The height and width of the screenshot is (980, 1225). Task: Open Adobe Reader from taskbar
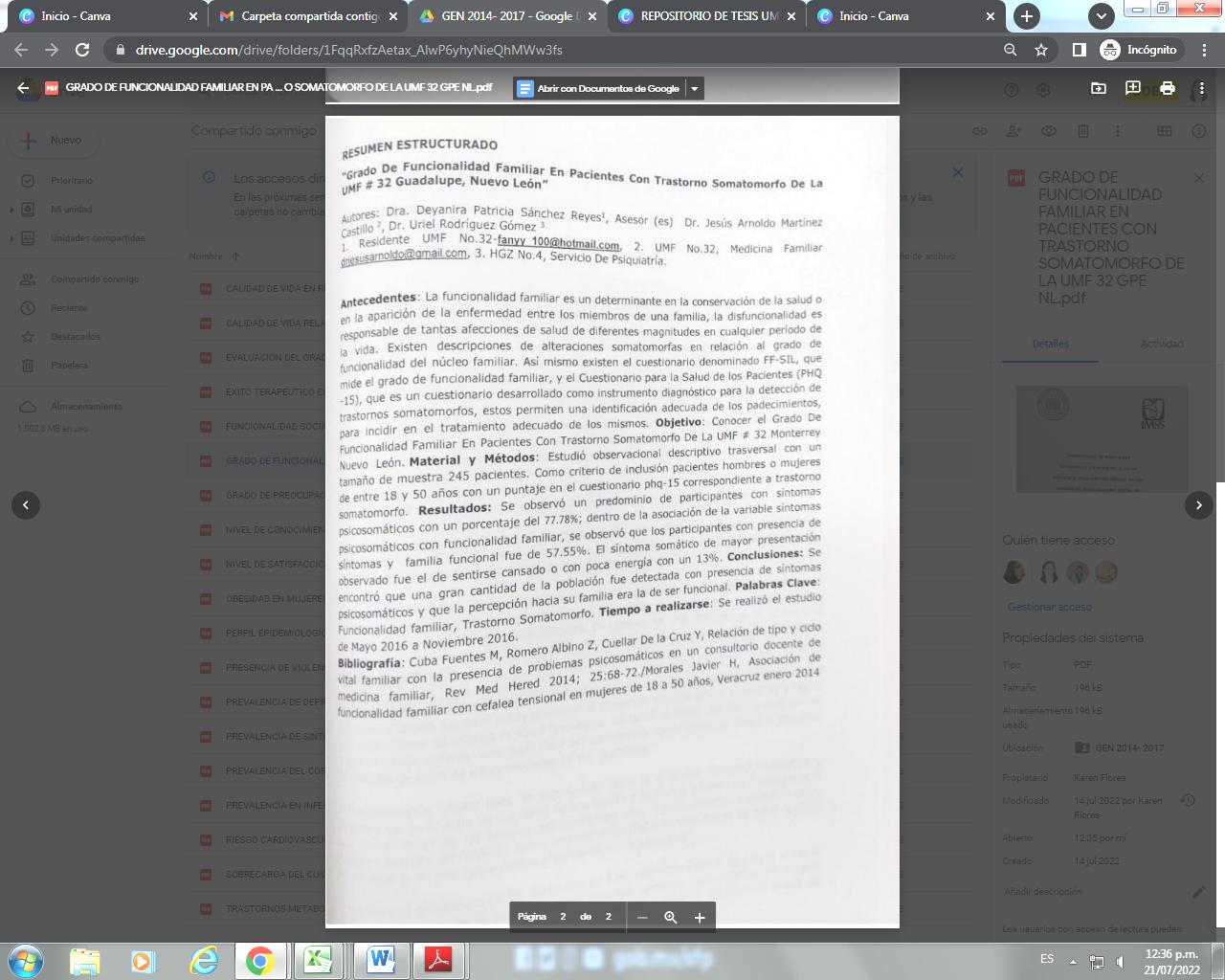tap(438, 960)
